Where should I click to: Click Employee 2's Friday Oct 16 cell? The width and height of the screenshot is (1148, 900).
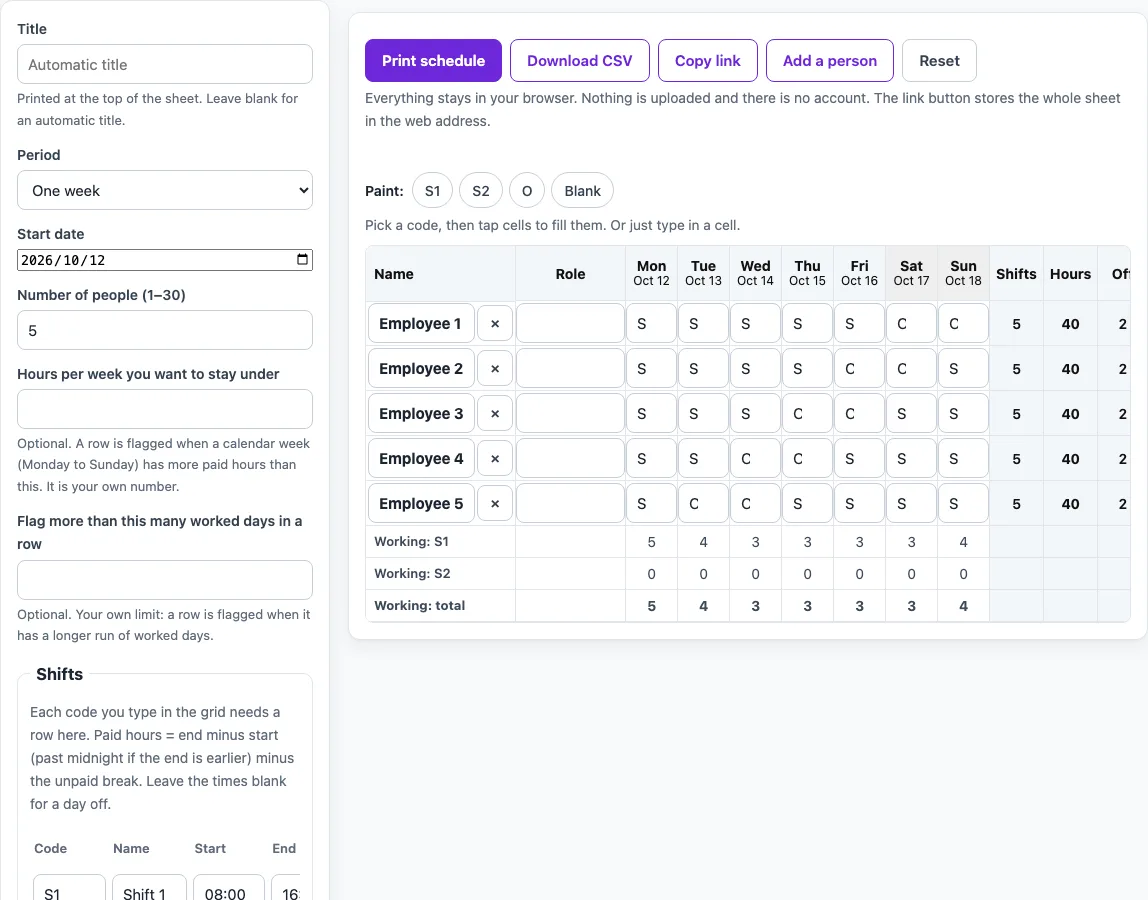point(860,368)
